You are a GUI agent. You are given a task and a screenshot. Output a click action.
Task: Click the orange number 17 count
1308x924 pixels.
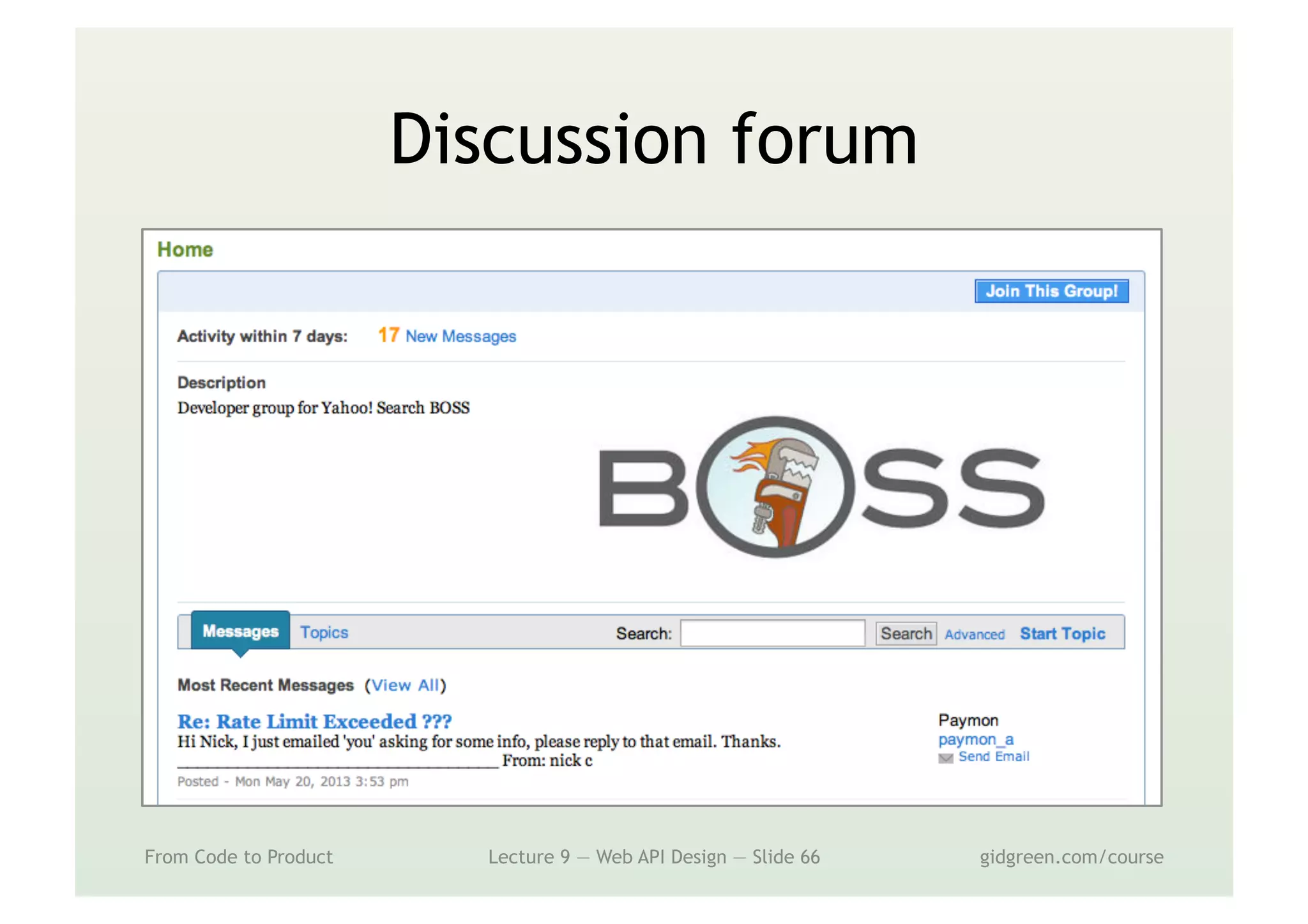388,335
